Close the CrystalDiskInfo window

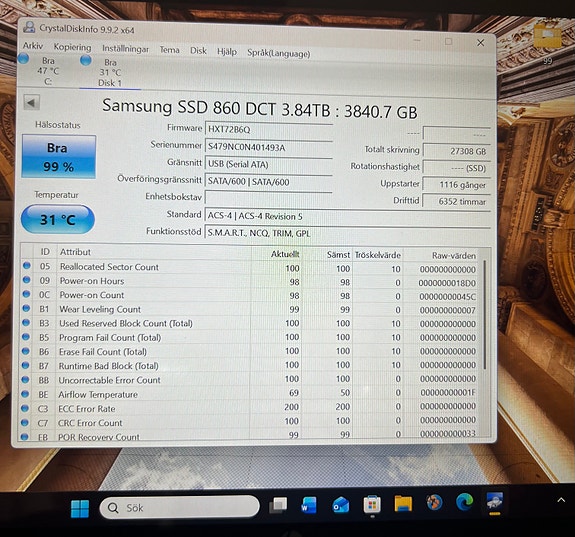481,43
